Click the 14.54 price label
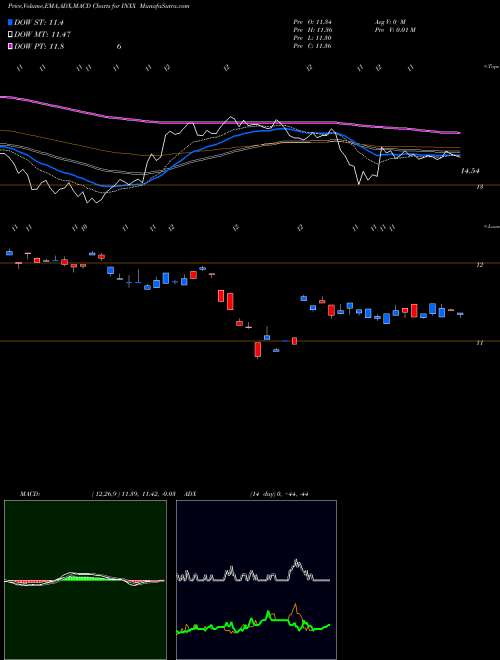The image size is (500, 660). tap(470, 171)
